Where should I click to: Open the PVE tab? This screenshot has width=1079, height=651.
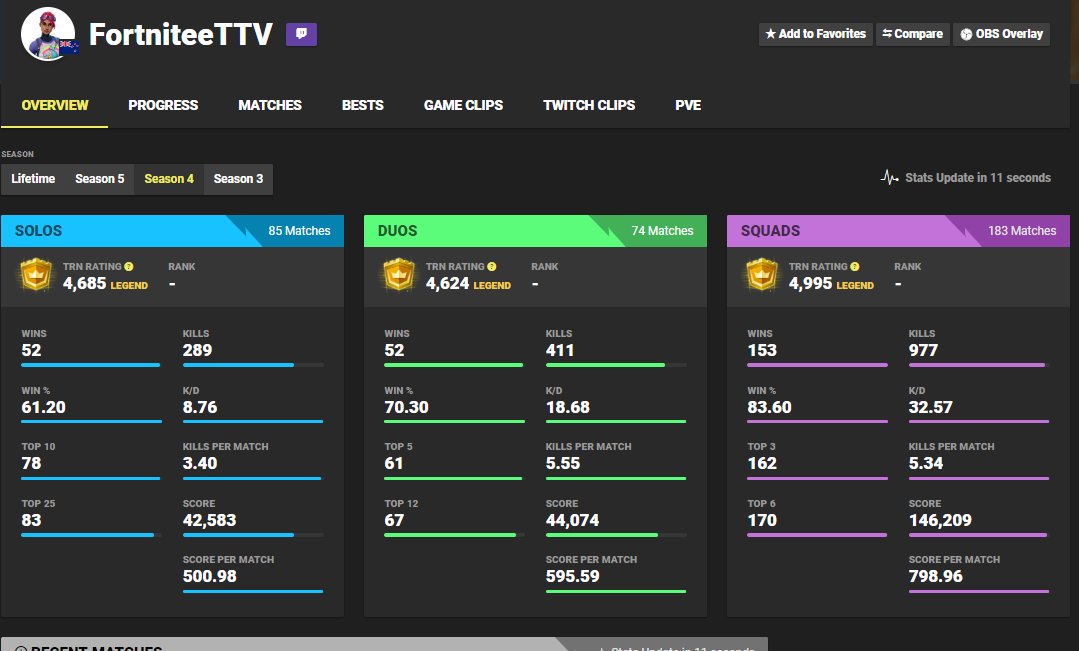pos(688,105)
